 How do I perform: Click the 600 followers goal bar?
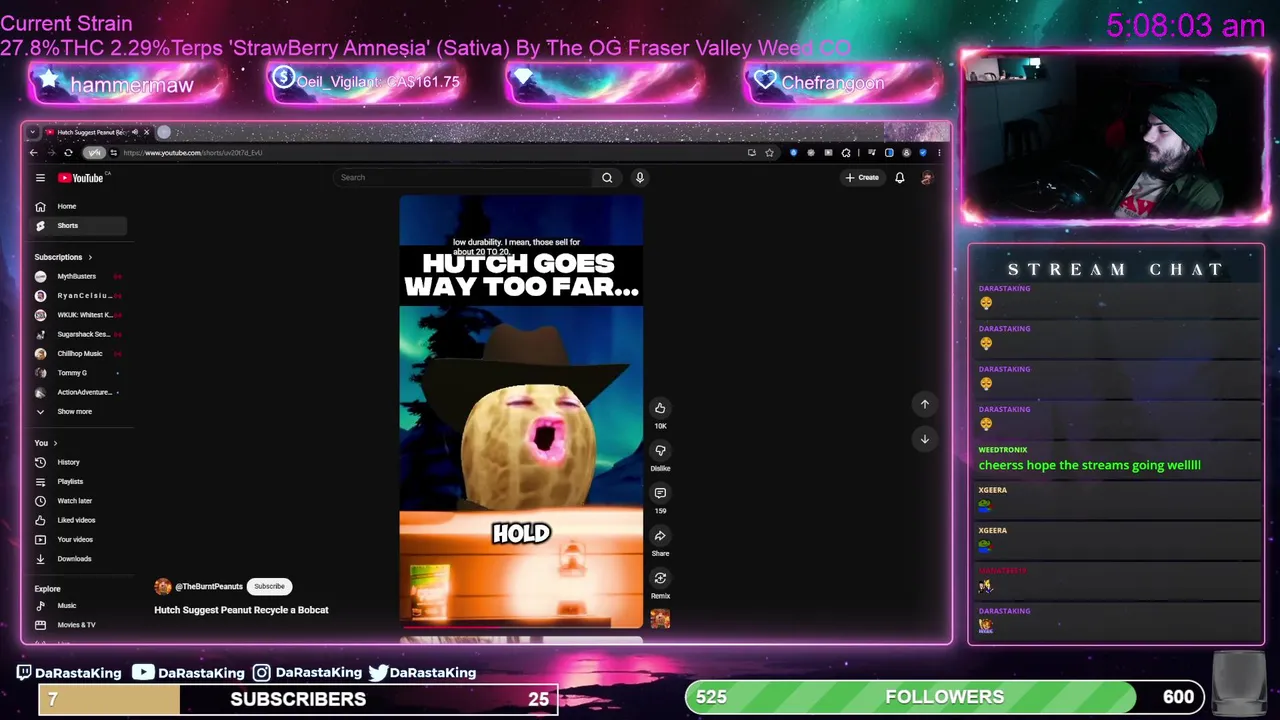point(945,697)
